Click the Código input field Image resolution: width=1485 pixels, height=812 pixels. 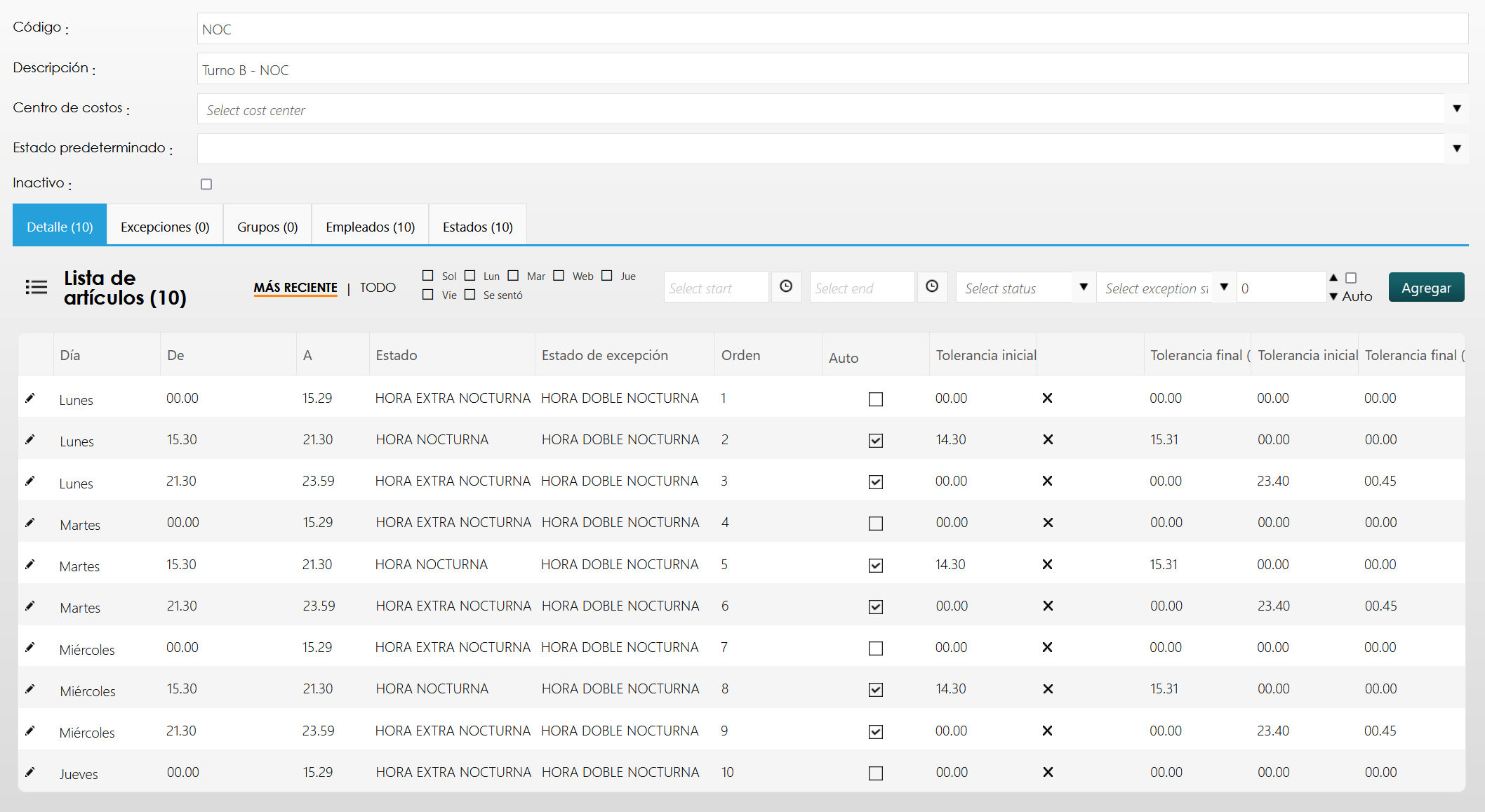coord(832,29)
